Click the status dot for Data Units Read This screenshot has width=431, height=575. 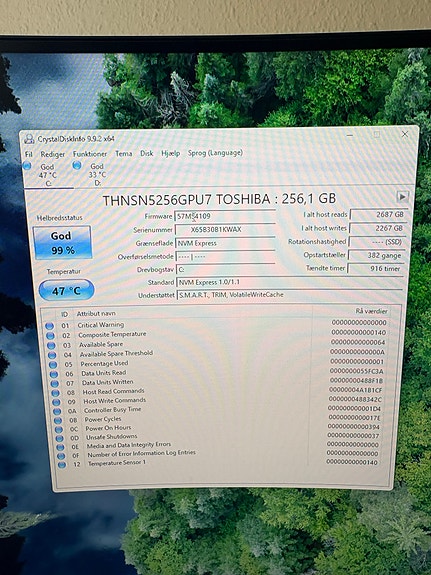tap(54, 374)
